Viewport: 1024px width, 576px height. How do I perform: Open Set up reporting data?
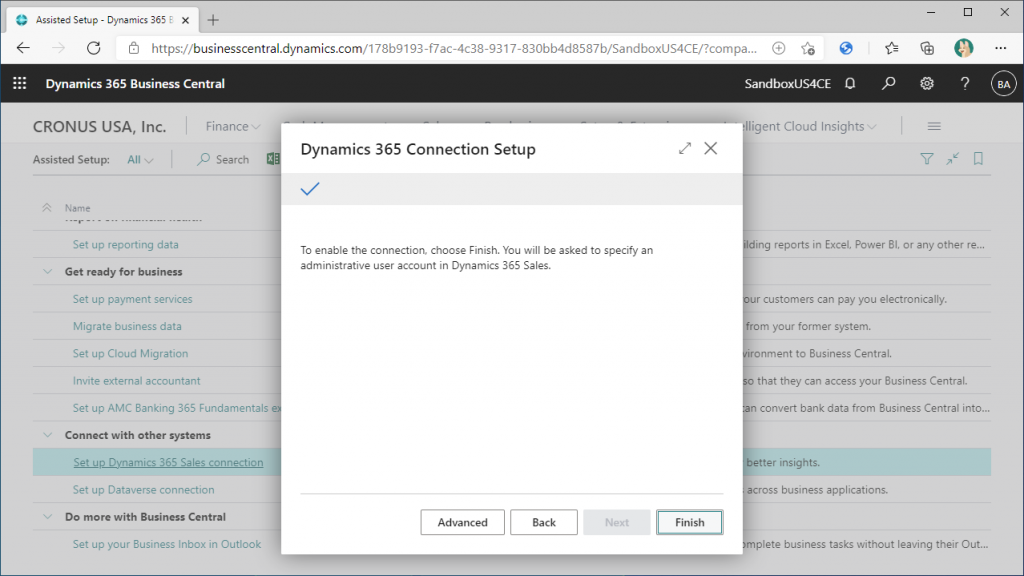(125, 244)
